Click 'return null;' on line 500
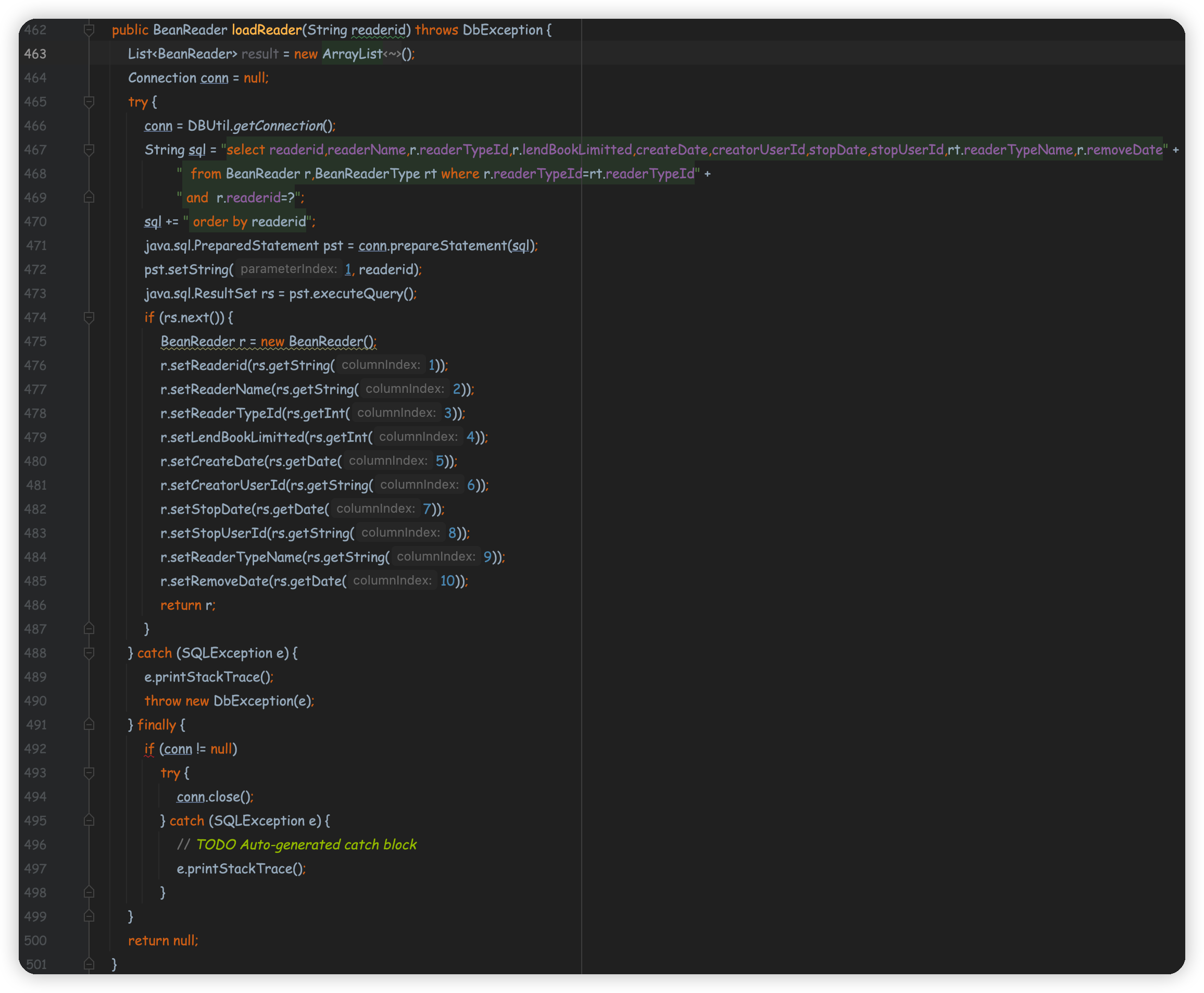This screenshot has height=993, width=1204. coord(163,941)
